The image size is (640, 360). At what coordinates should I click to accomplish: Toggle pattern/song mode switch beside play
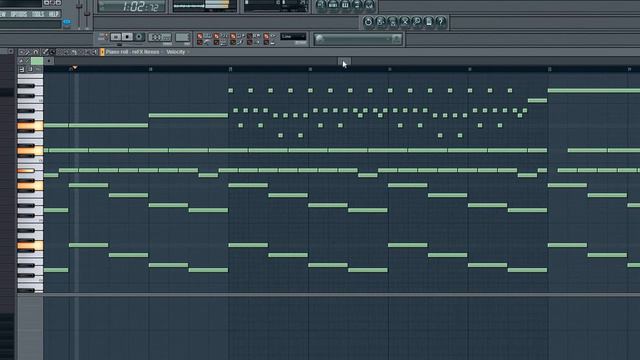[103, 37]
